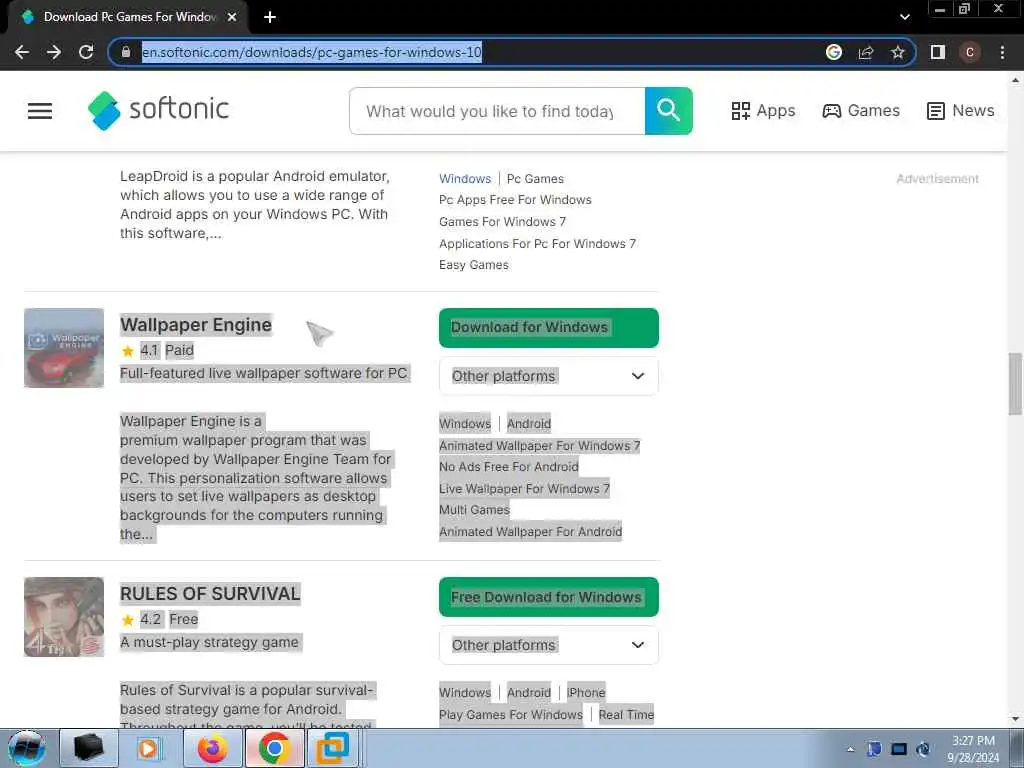
Task: Open the tab search dropdown arrow
Action: click(904, 17)
